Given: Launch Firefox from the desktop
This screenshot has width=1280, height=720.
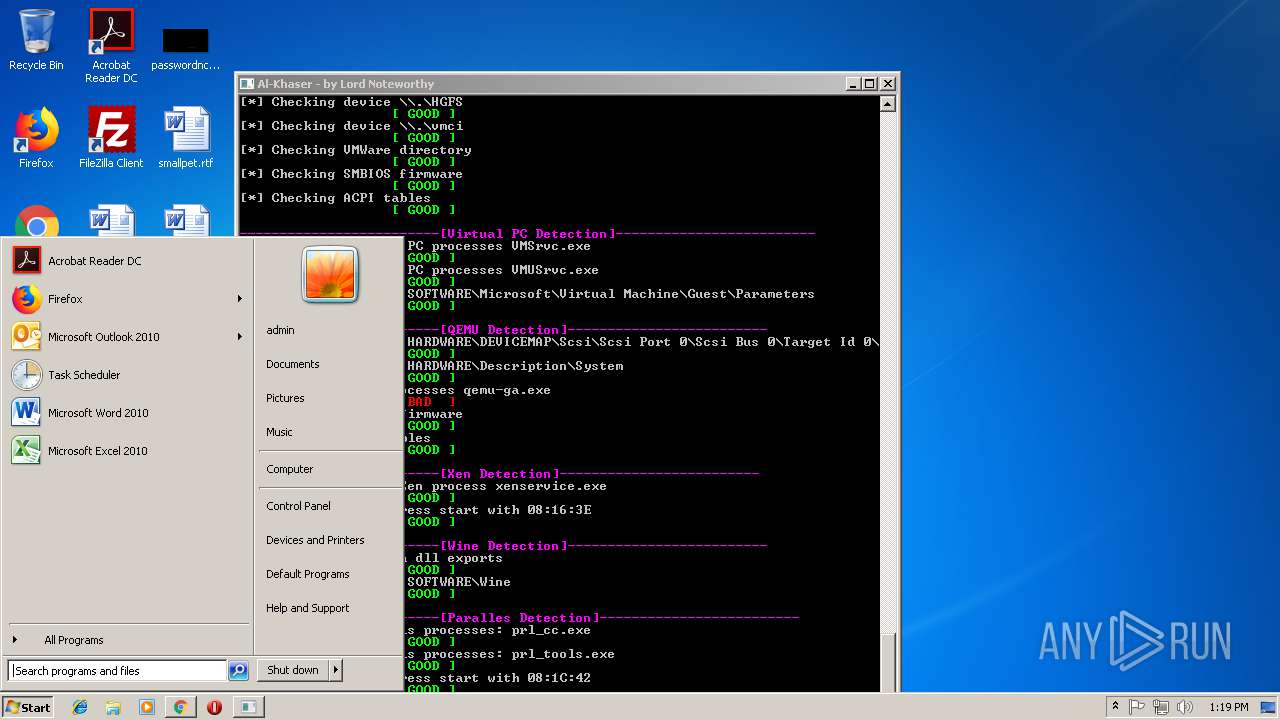Looking at the screenshot, I should pos(36,138).
